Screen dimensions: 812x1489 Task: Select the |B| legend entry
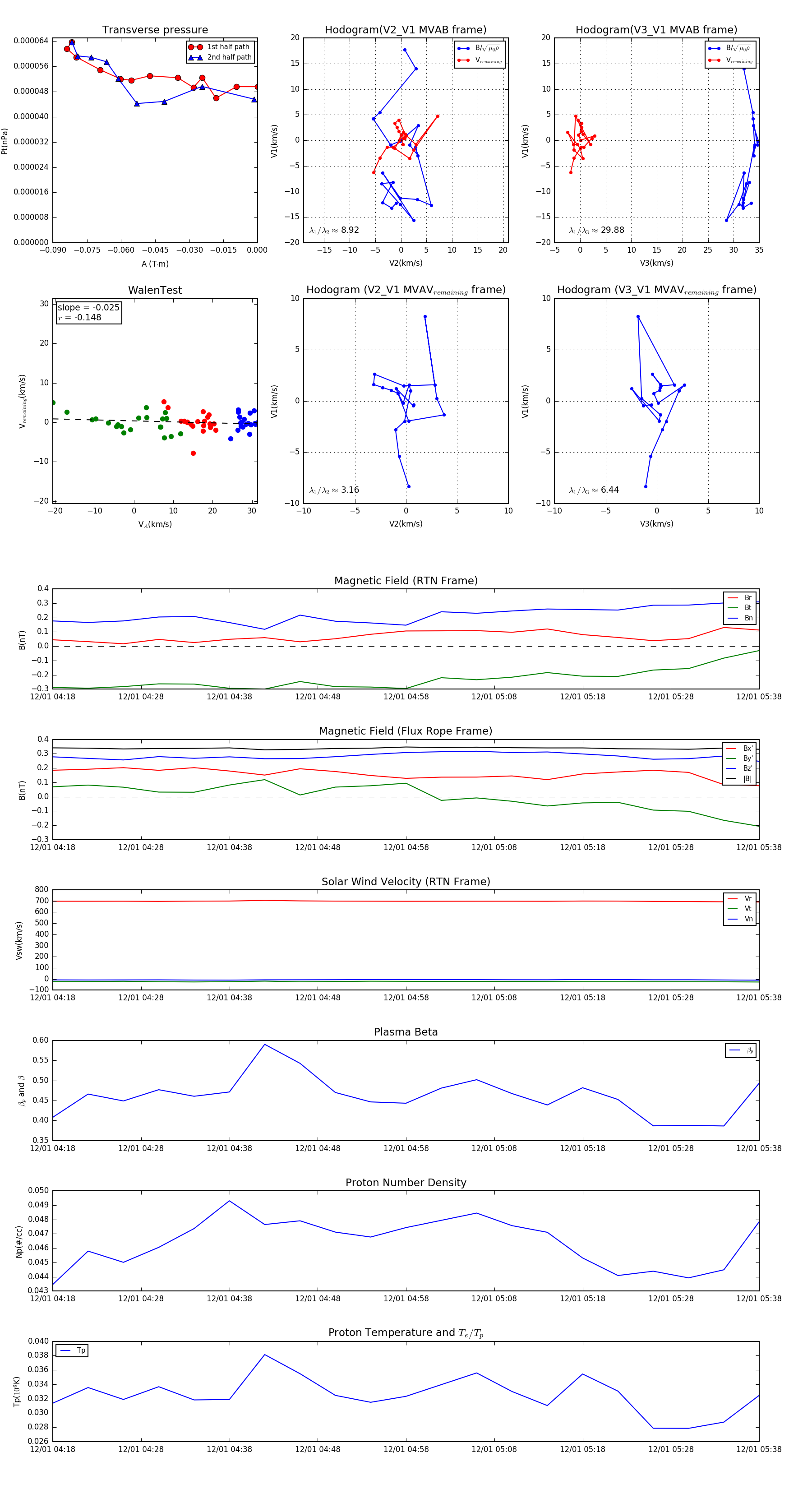click(x=739, y=779)
